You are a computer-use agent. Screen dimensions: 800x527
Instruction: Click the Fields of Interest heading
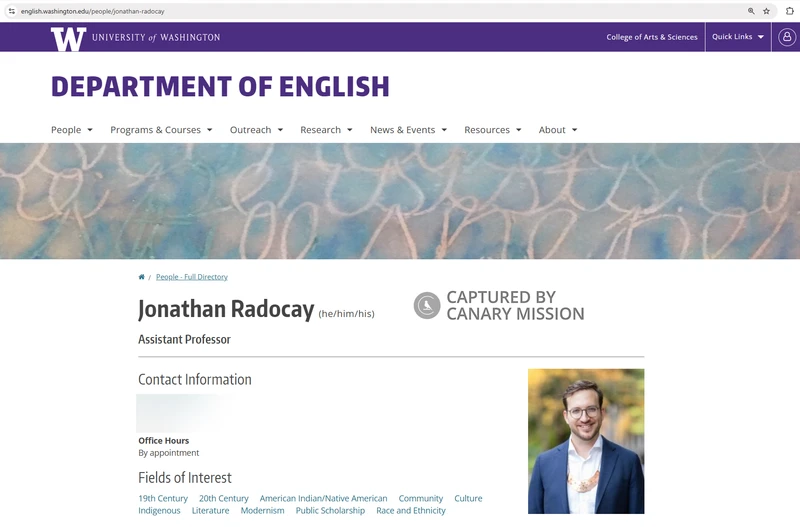[185, 478]
